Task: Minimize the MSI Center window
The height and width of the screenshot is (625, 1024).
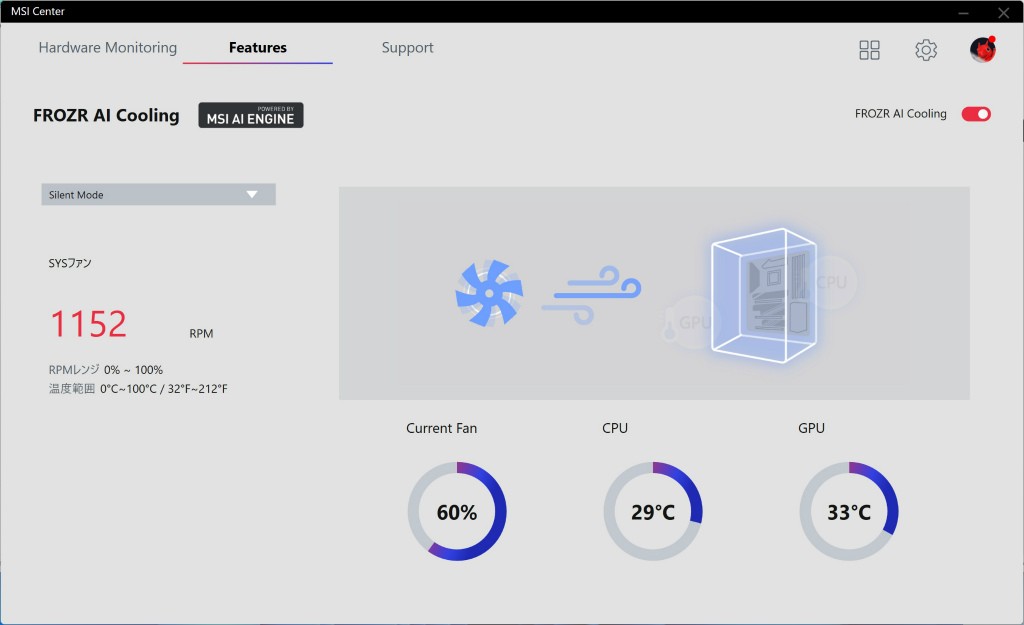Action: pyautogui.click(x=963, y=12)
